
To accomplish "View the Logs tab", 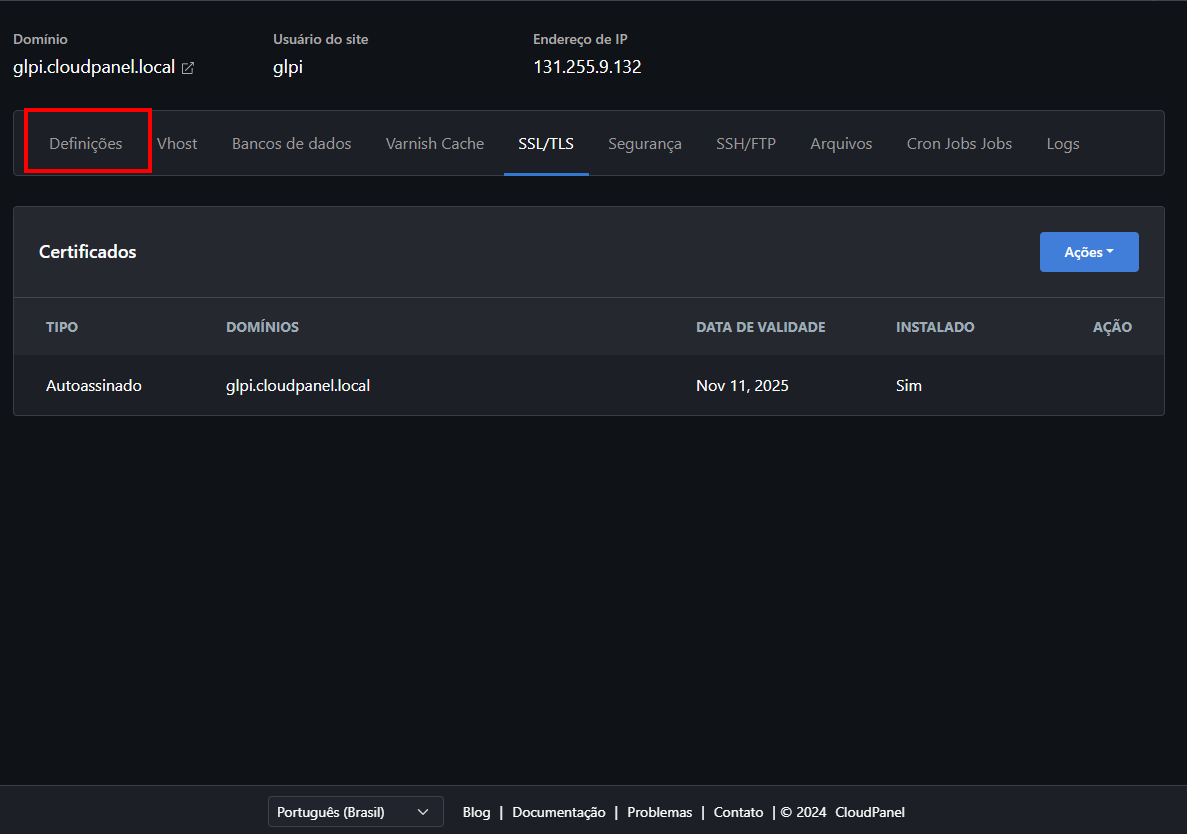I will [1062, 143].
